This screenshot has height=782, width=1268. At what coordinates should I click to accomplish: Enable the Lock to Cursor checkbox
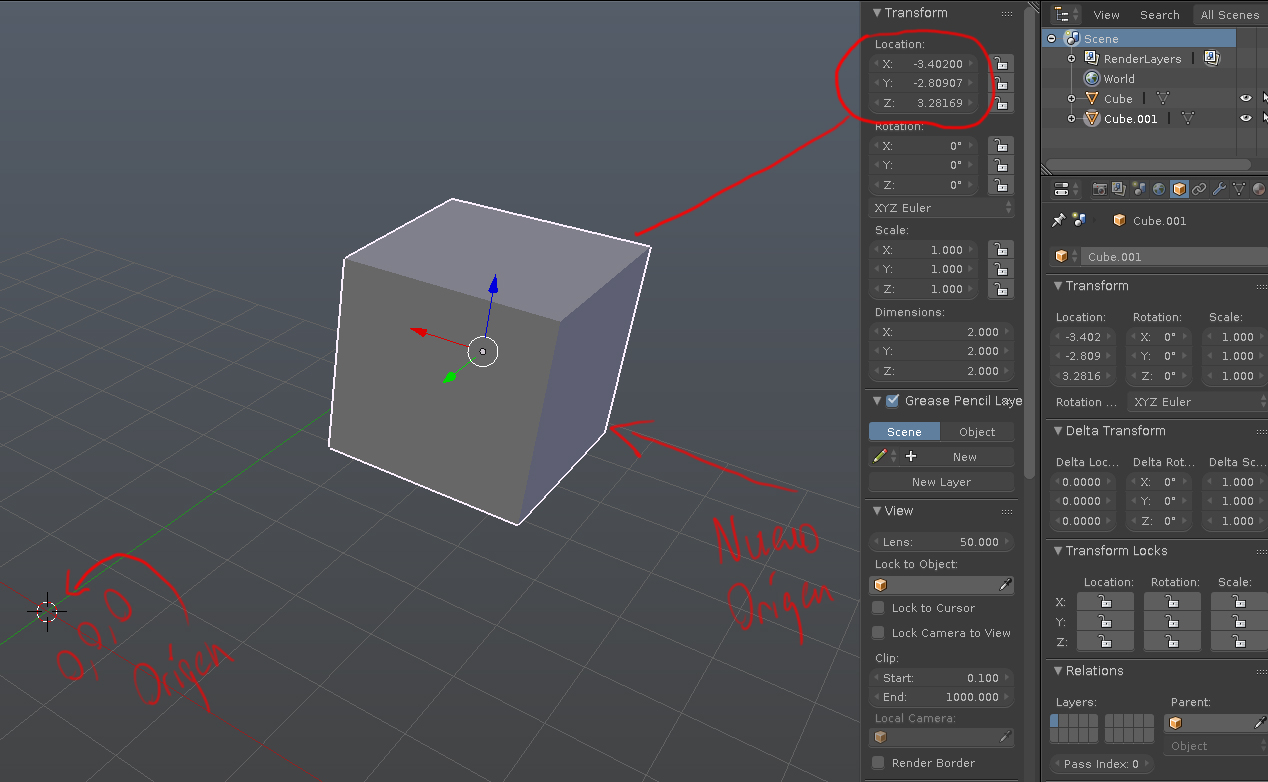879,608
